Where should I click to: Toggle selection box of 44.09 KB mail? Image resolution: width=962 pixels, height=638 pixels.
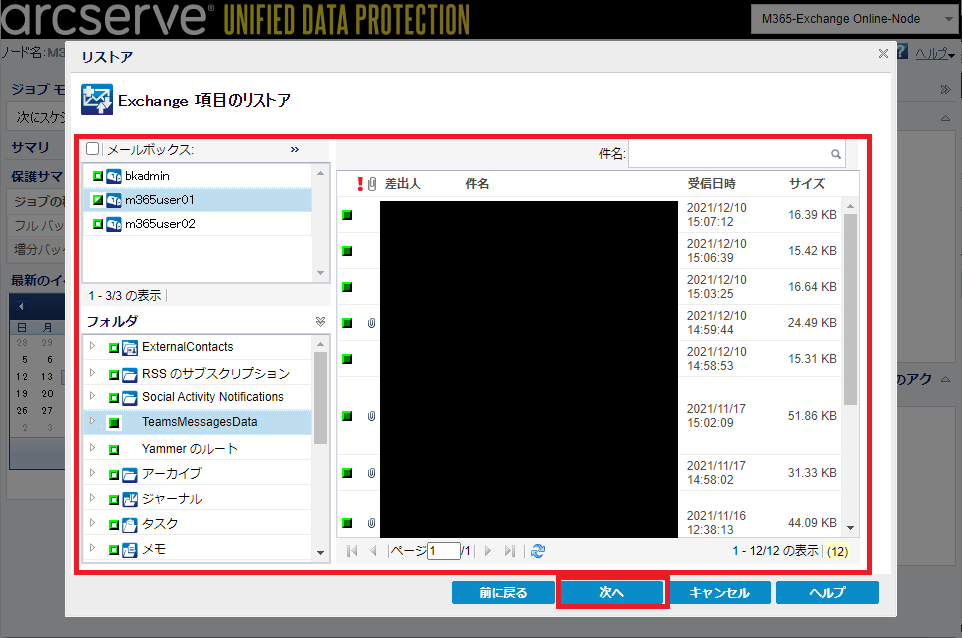click(x=347, y=523)
